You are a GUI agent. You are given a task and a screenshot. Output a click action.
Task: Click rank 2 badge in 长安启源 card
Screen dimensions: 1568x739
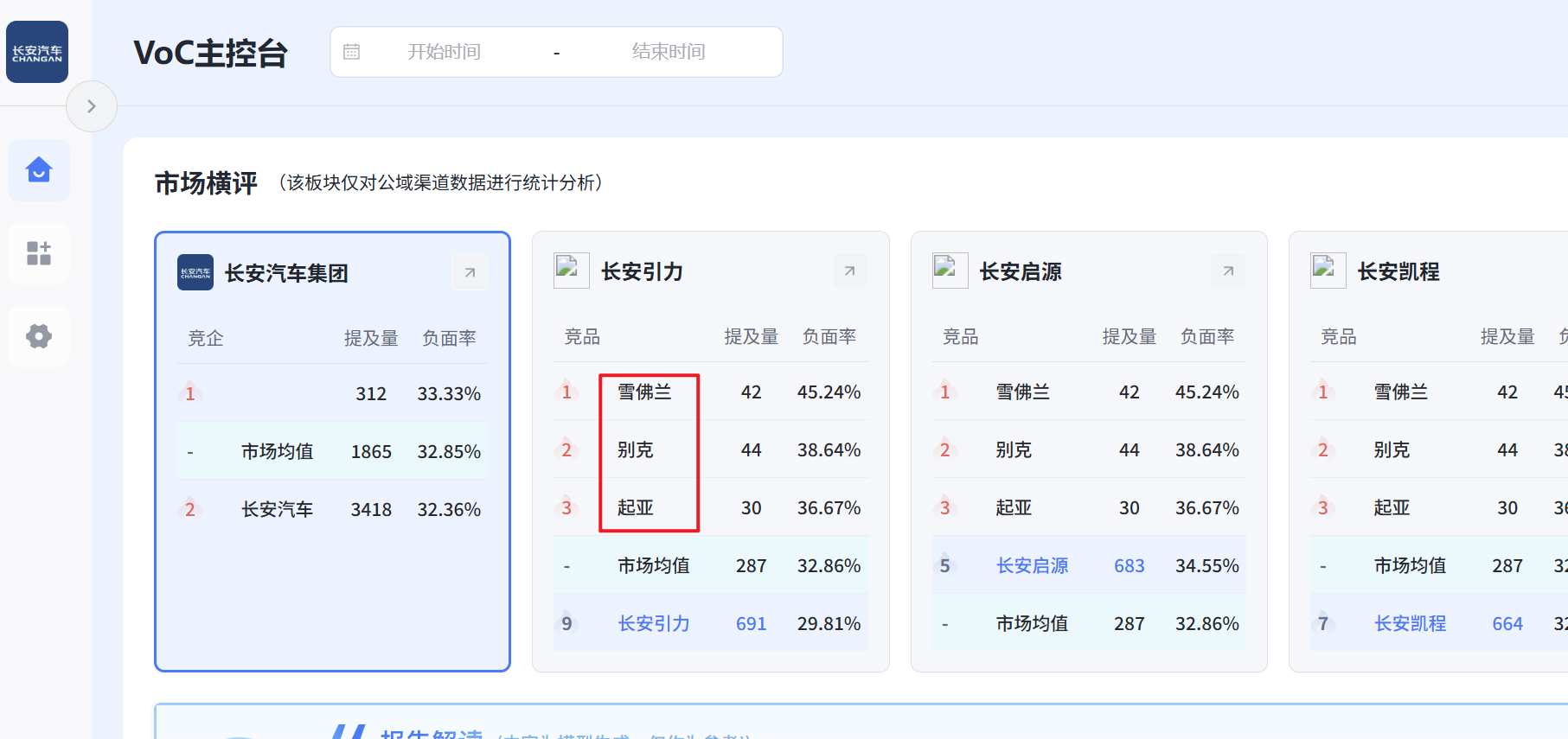tap(944, 449)
